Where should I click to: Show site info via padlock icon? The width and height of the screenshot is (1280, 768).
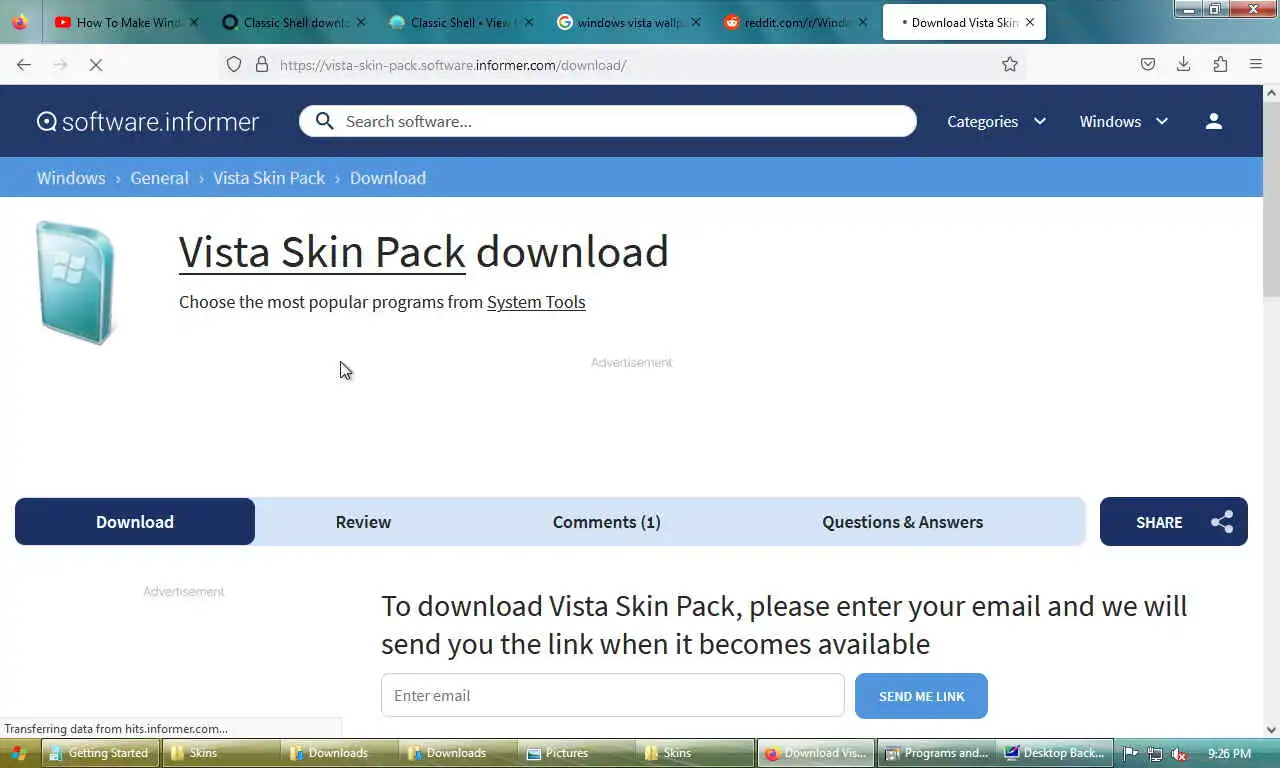click(262, 65)
